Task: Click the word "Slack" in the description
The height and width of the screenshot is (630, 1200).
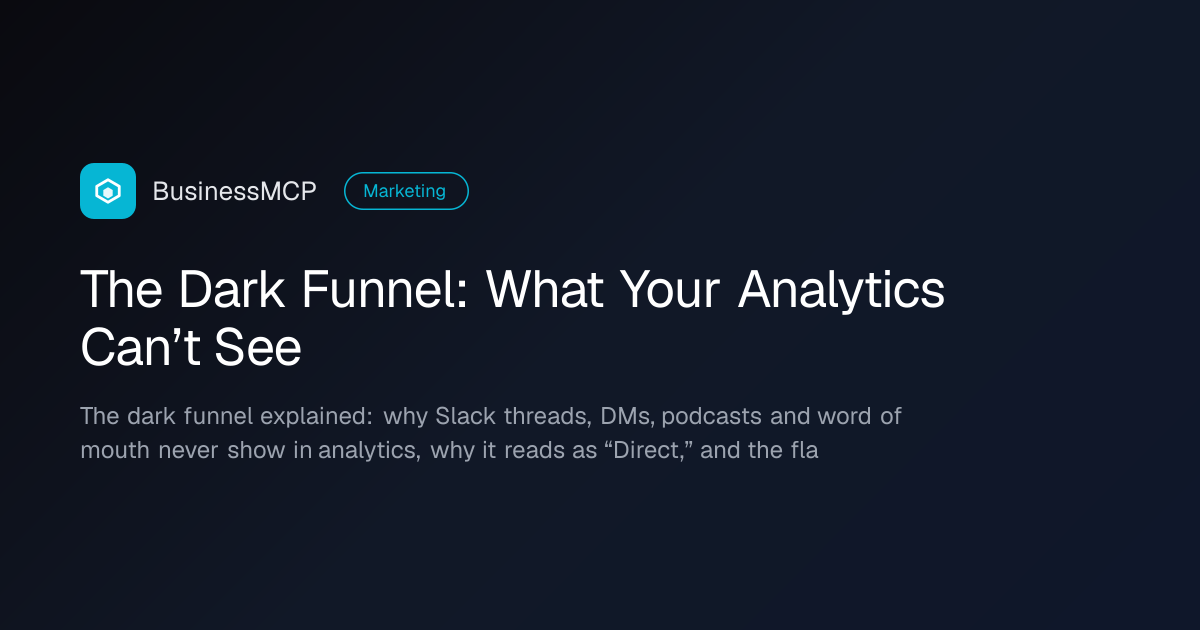Action: (x=467, y=416)
